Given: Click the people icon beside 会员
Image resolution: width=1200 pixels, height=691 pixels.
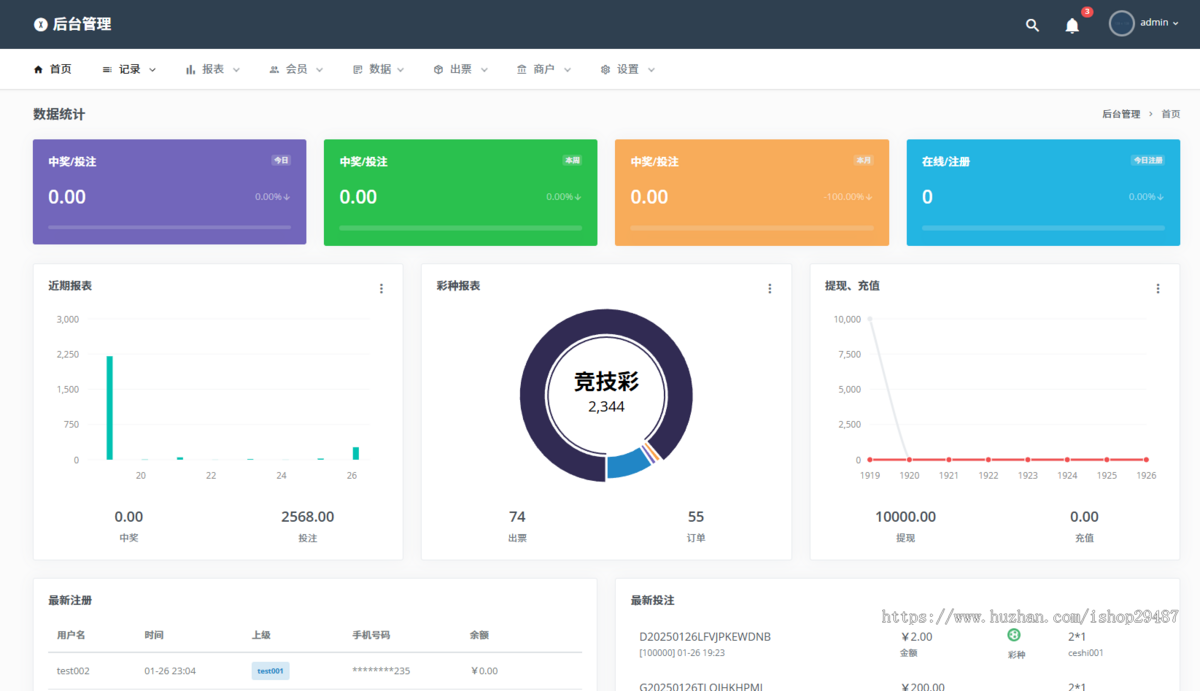Looking at the screenshot, I should tap(274, 70).
